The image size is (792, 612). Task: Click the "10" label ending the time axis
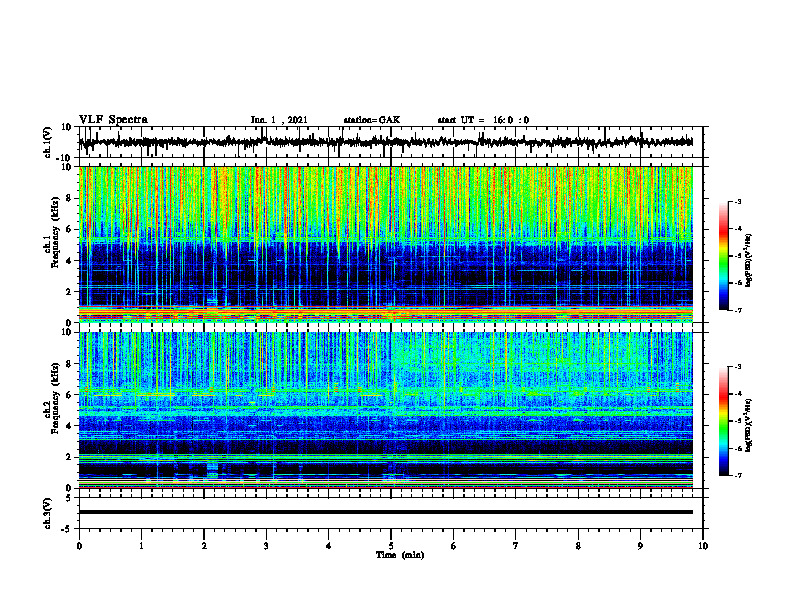coord(703,546)
